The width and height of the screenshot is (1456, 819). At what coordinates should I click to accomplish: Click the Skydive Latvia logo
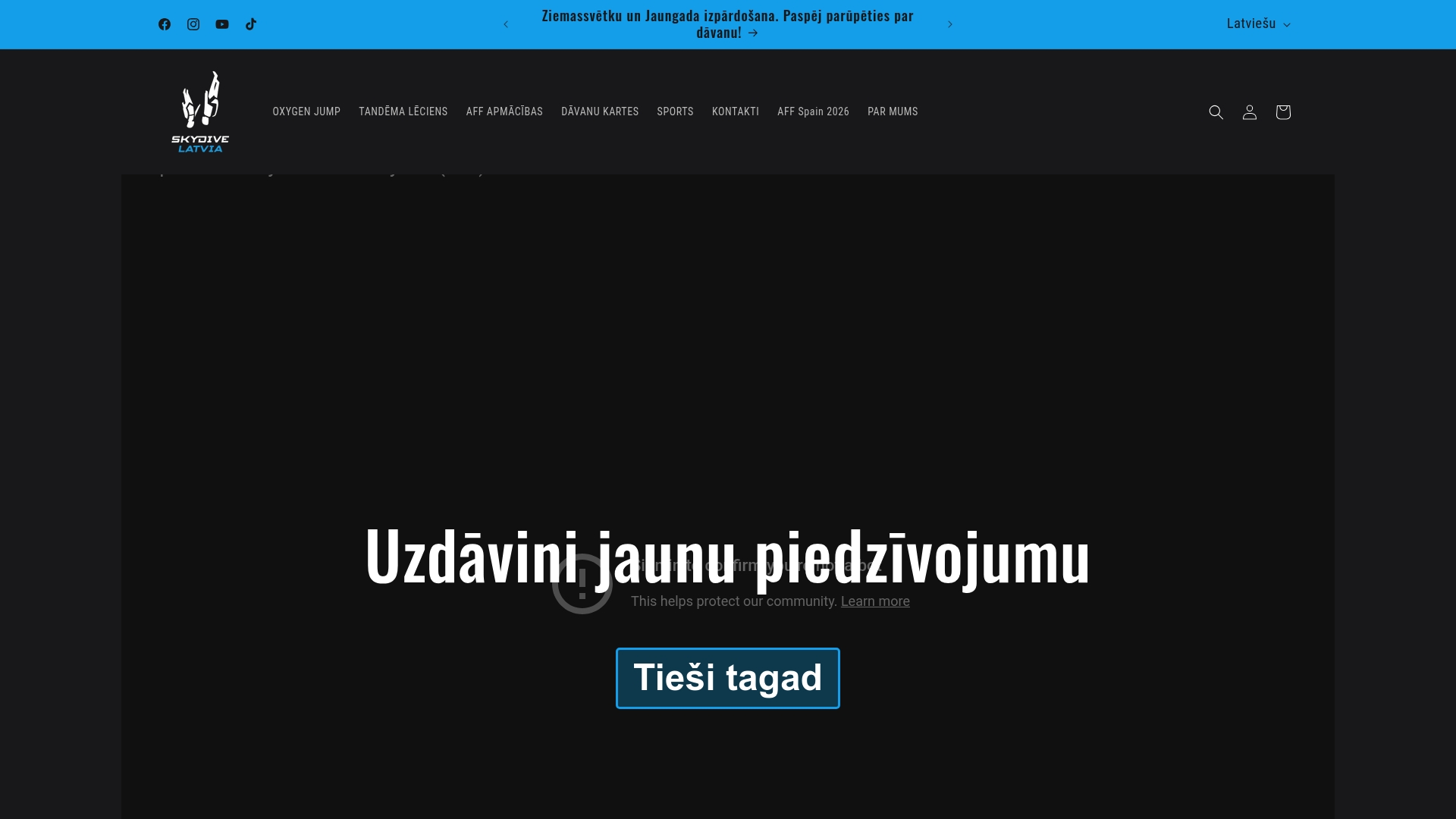(x=199, y=111)
